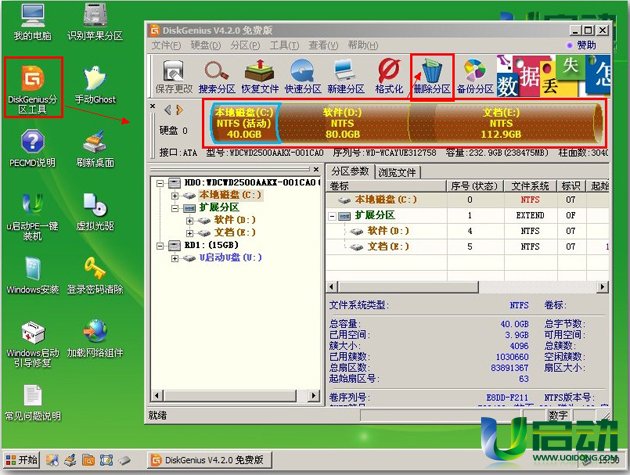The height and width of the screenshot is (475, 630).
Task: Click the 文件系统 column header
Action: click(530, 186)
